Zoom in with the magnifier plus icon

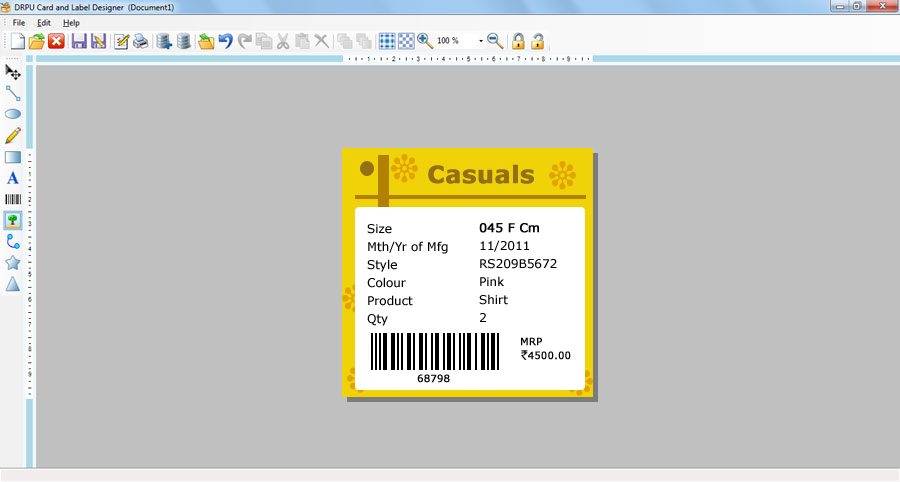pyautogui.click(x=425, y=41)
